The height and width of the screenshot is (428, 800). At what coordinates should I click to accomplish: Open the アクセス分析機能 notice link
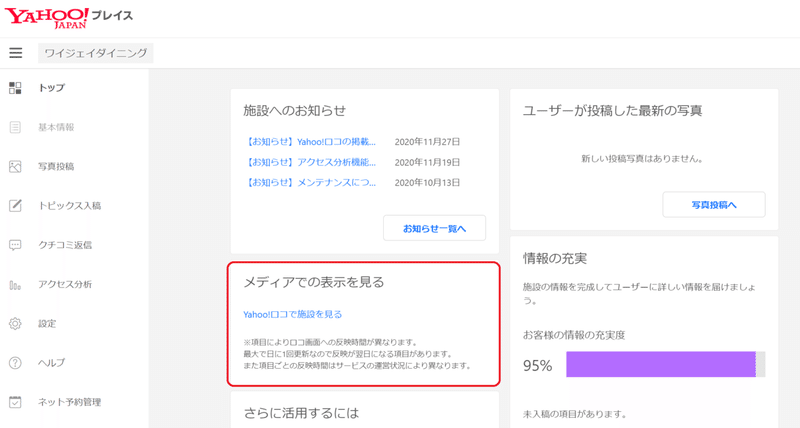310,162
